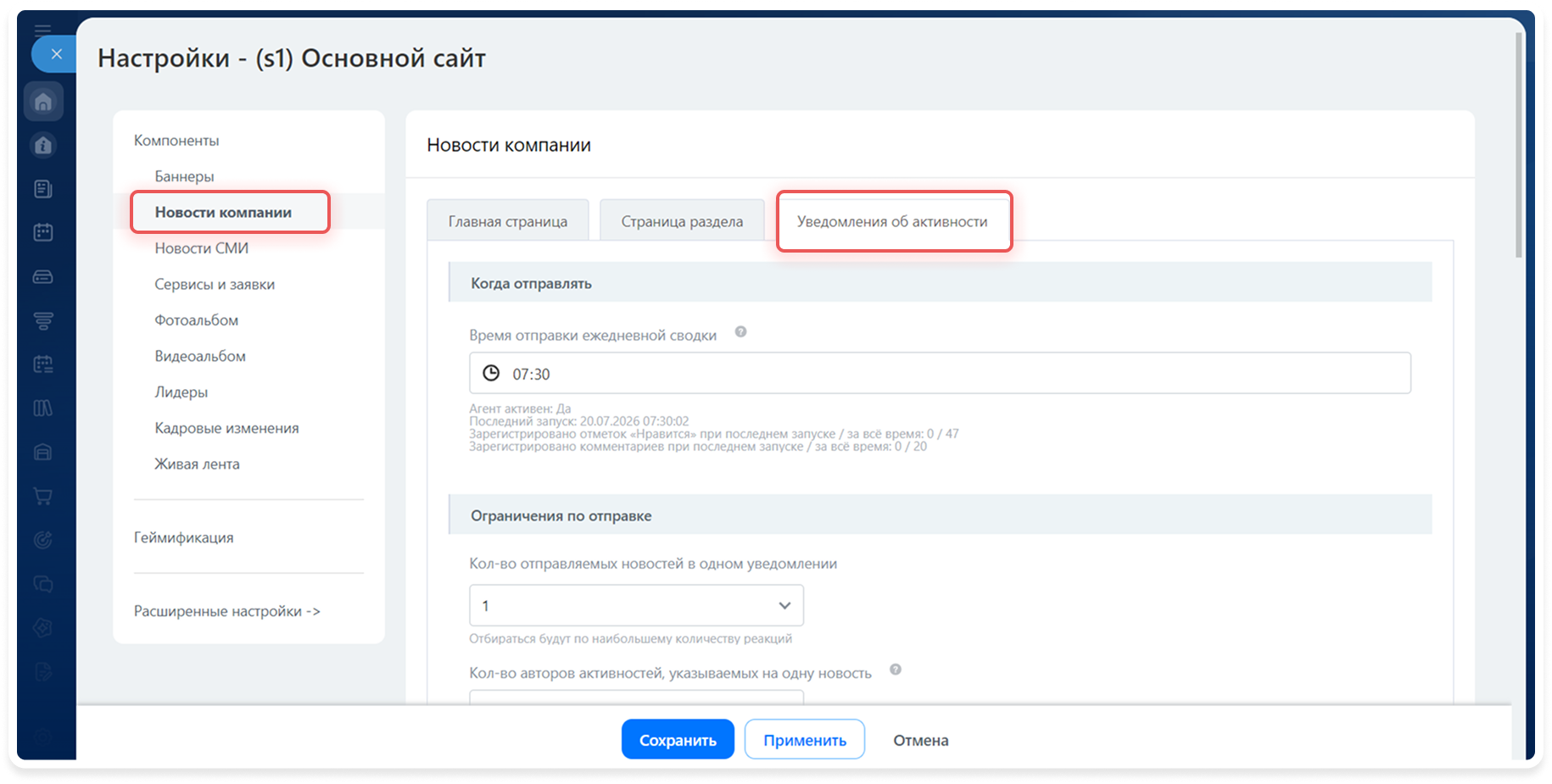
Task: Open Расширенные настройки link
Action: 227,611
